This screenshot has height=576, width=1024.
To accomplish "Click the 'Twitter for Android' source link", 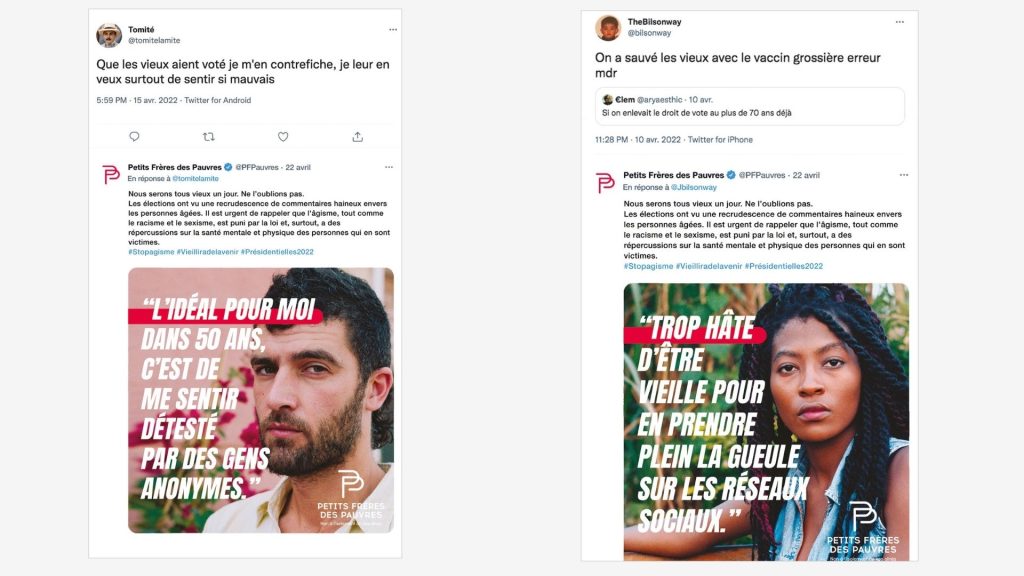I will [x=217, y=100].
